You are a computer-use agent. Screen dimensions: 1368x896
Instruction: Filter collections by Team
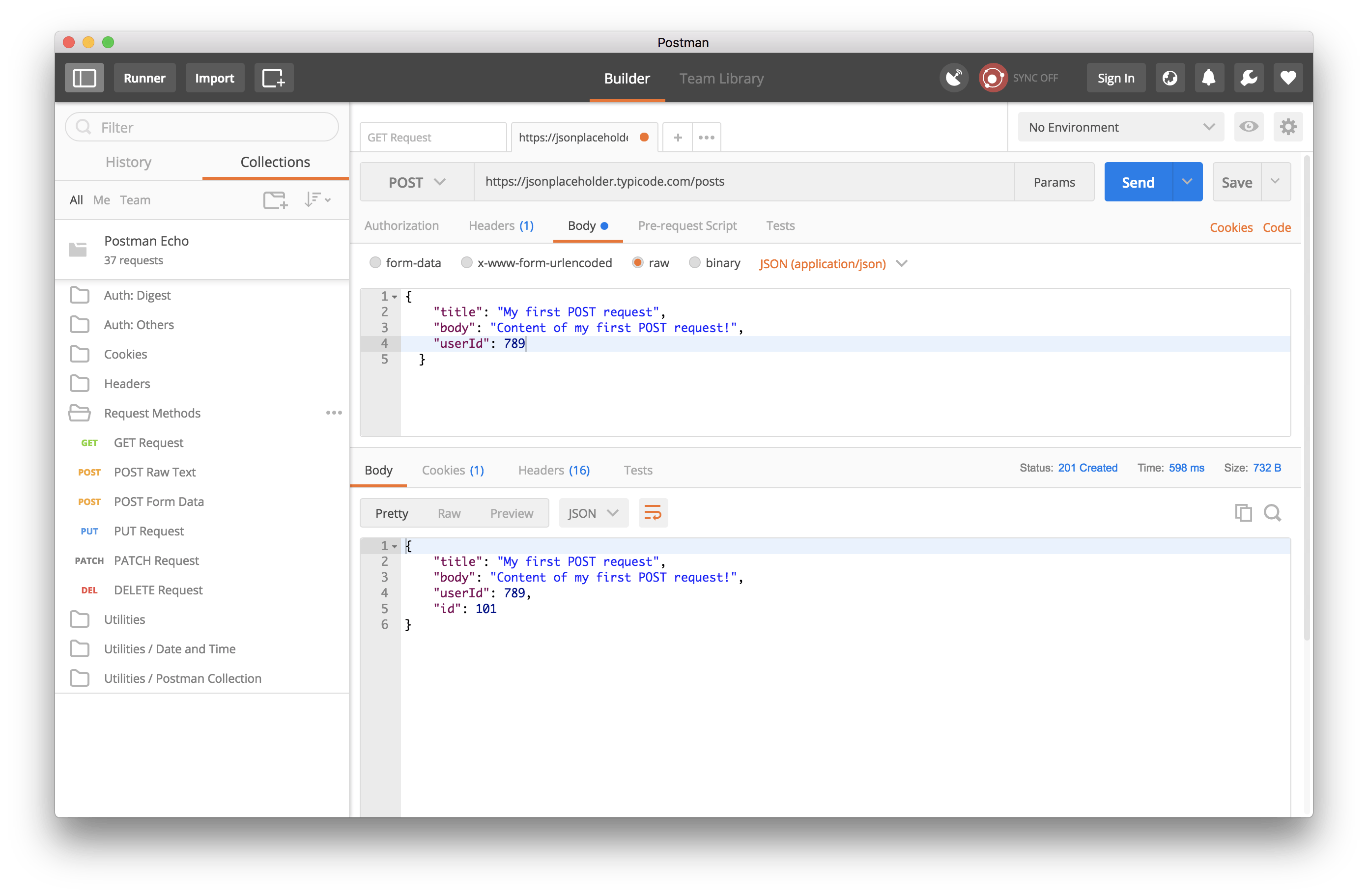pyautogui.click(x=135, y=200)
